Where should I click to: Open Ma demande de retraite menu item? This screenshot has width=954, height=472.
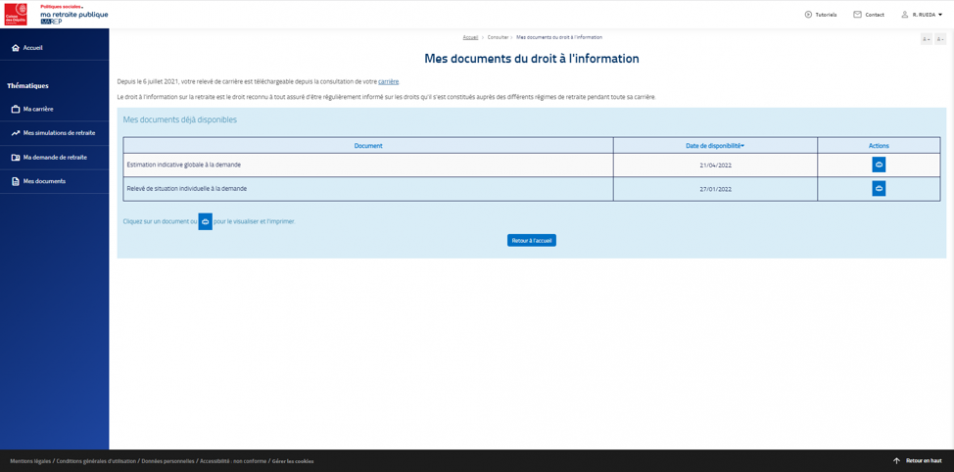point(55,157)
